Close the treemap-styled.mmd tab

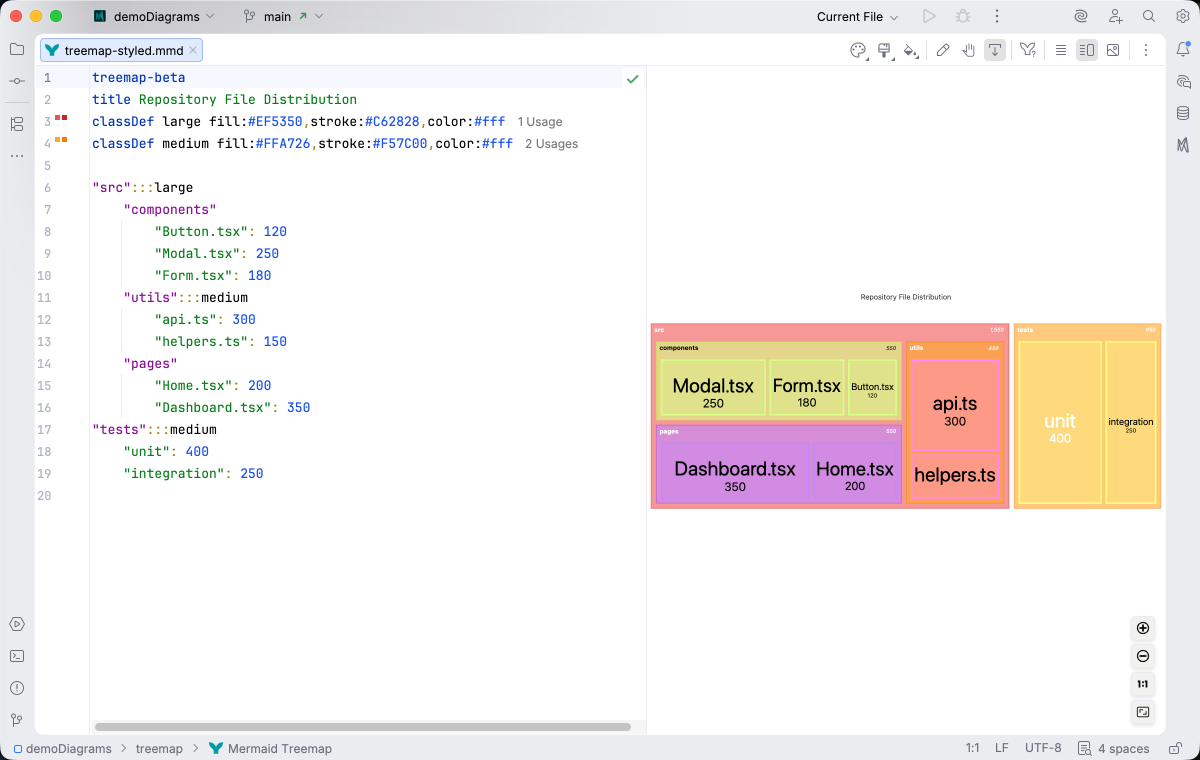(194, 50)
